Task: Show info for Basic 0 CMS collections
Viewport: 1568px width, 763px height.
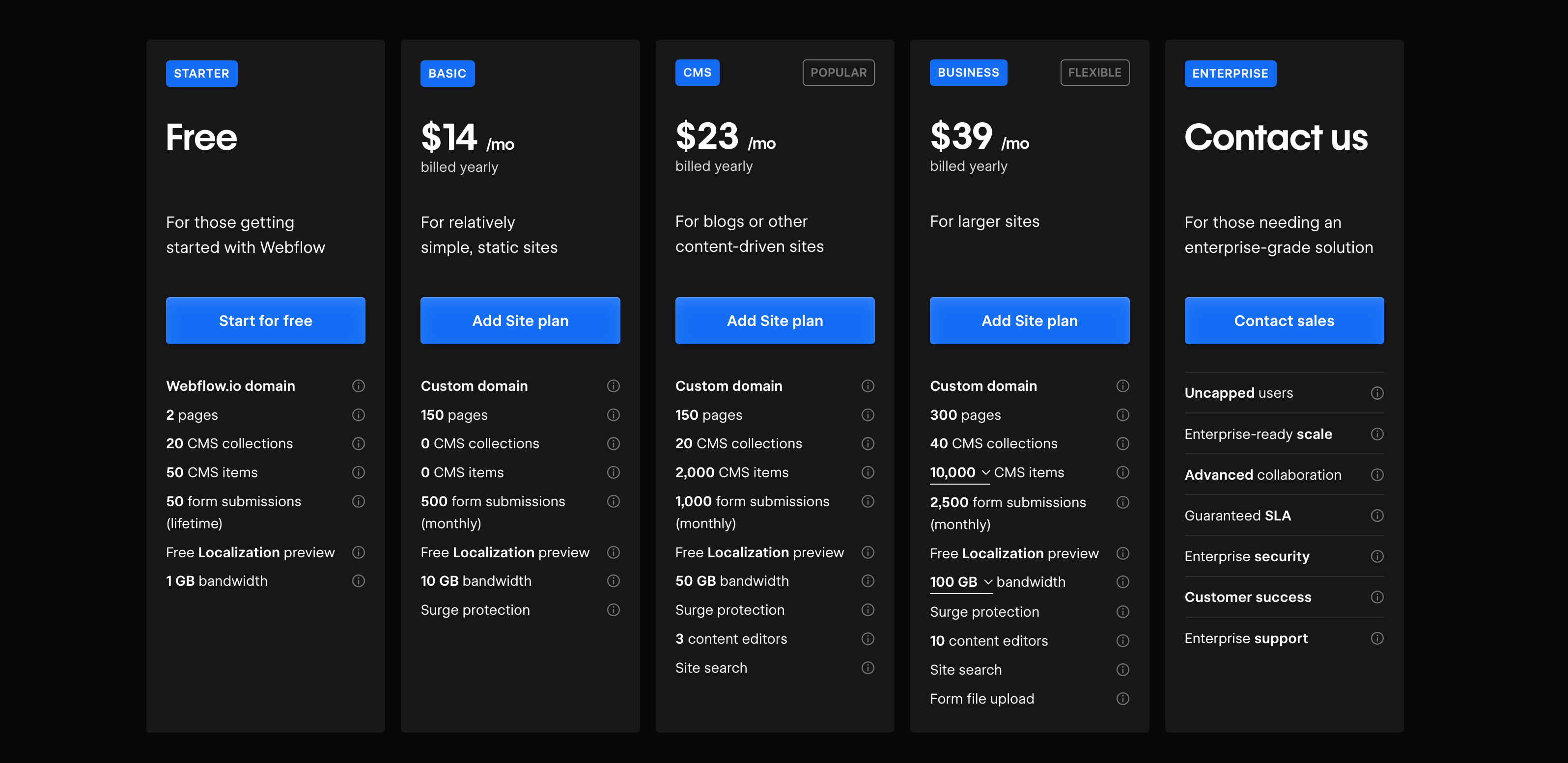Action: (614, 443)
